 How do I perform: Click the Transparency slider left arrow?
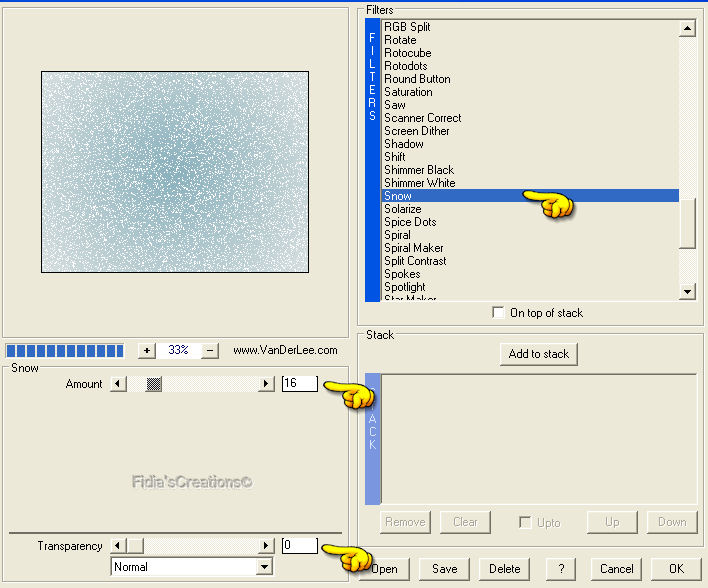click(x=118, y=546)
